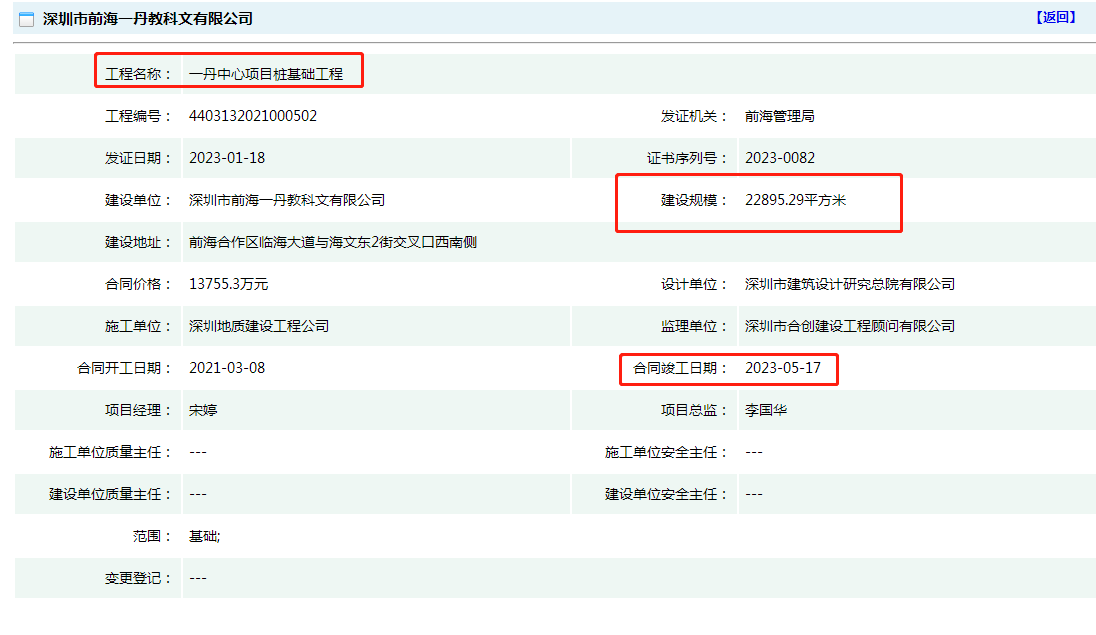Click the 返回 link
The image size is (1096, 635).
pos(1056,17)
